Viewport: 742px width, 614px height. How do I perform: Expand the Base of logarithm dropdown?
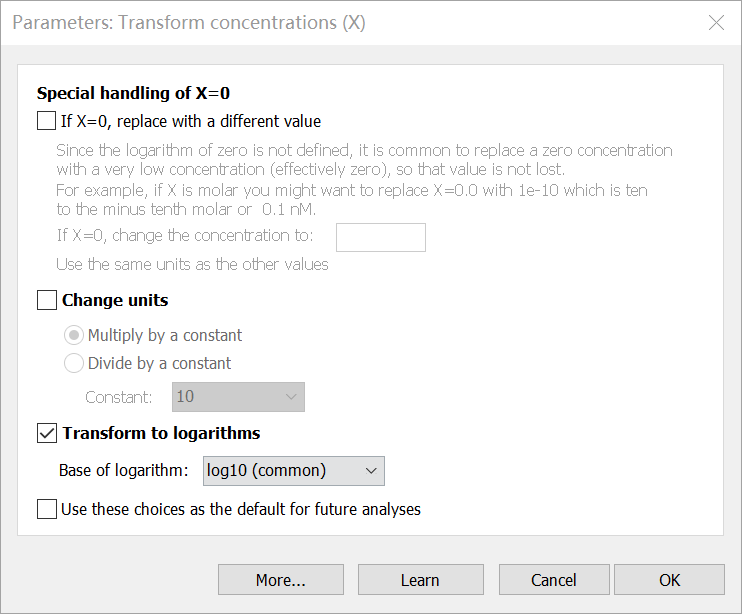pos(294,470)
